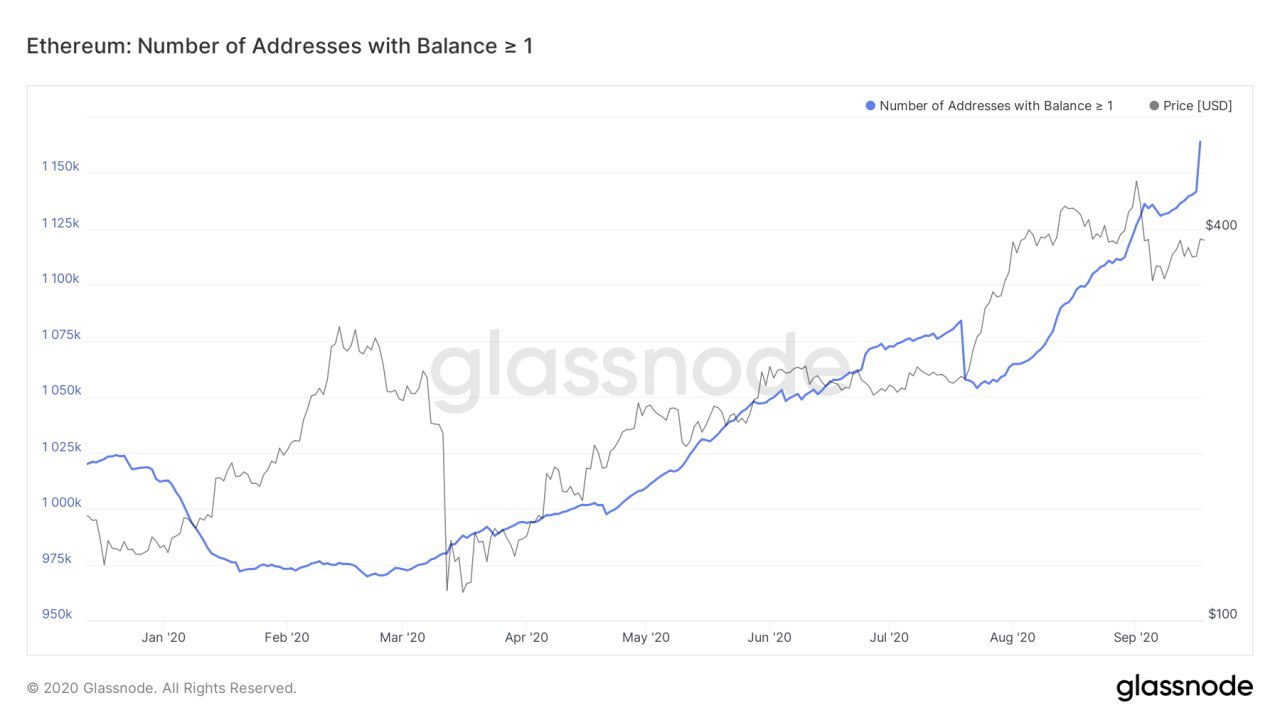The image size is (1280, 720).
Task: Select the Sep '20 x-axis label
Action: tap(1136, 637)
